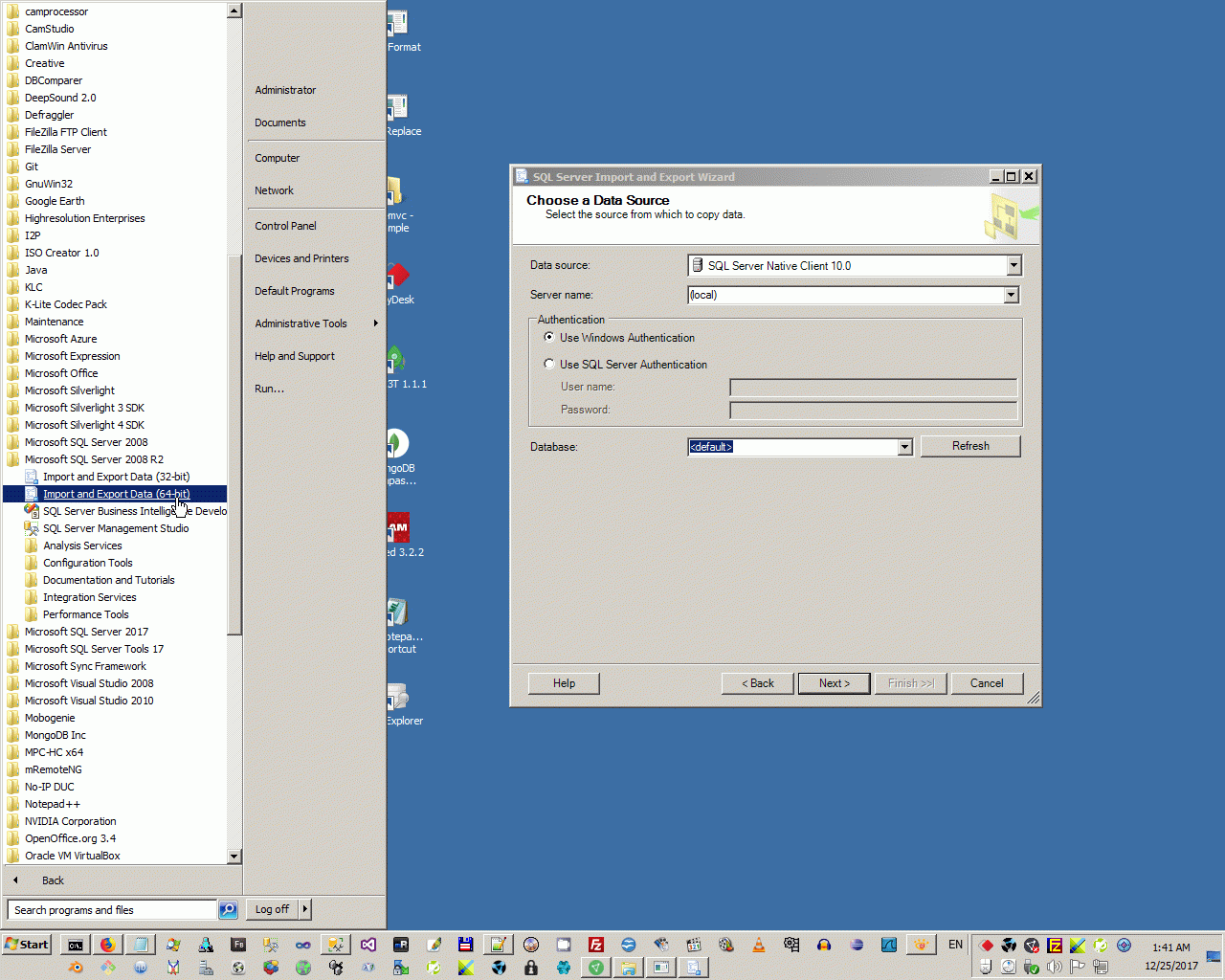Open Documents from the Start menu
This screenshot has width=1225, height=980.
point(280,122)
